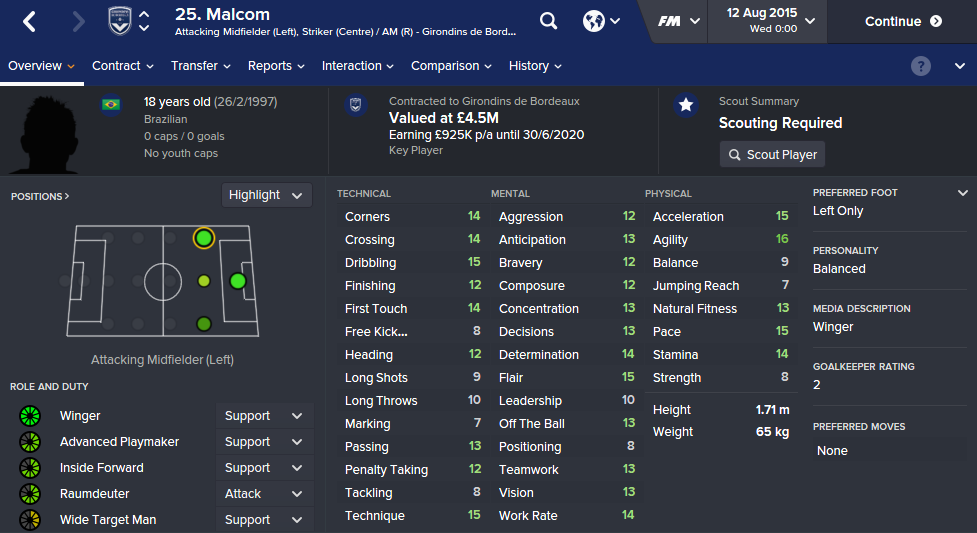Click the Winger role suitability indicator

click(29, 416)
